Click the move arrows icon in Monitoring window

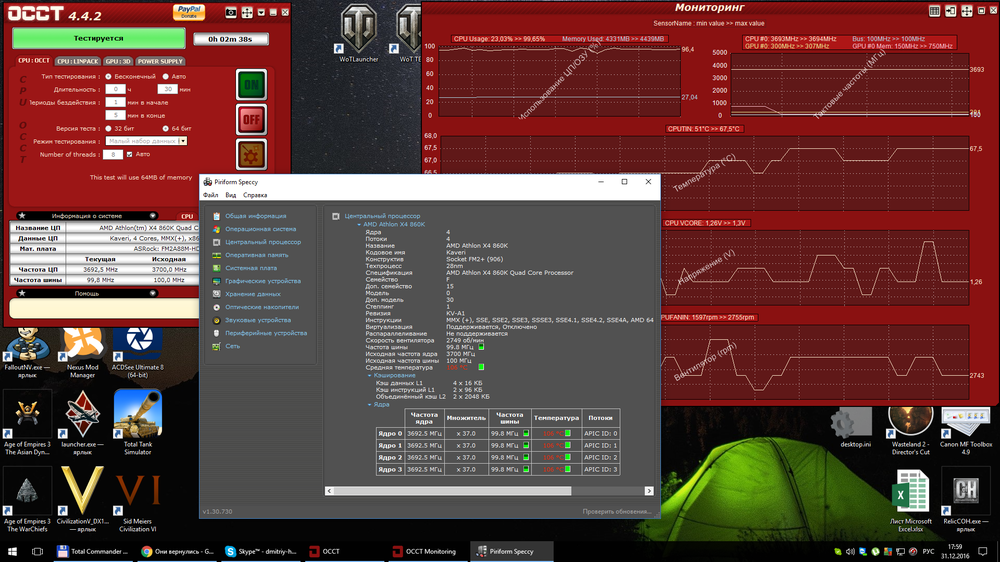click(965, 11)
